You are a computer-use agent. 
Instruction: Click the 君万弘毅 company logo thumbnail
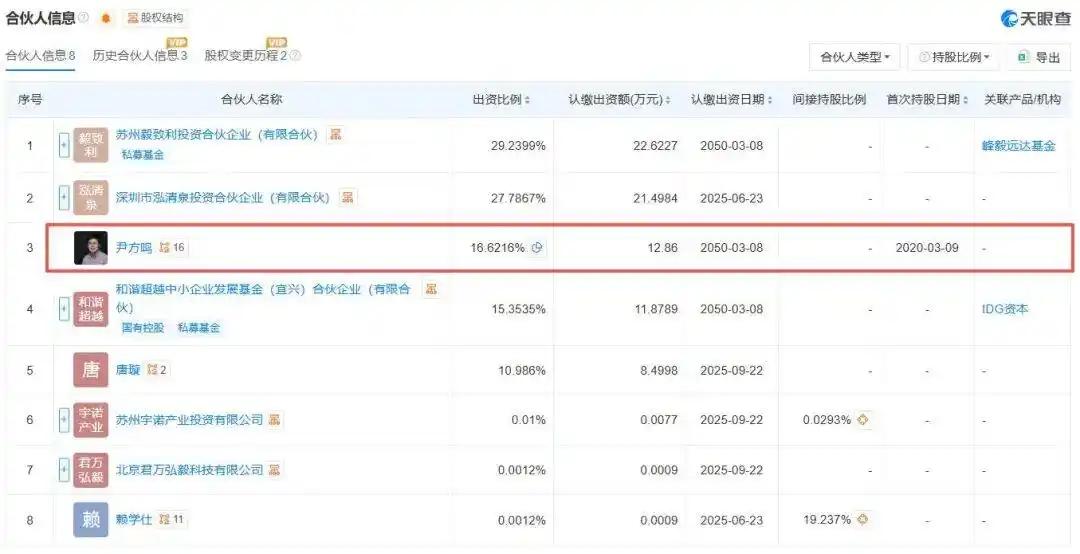(91, 470)
